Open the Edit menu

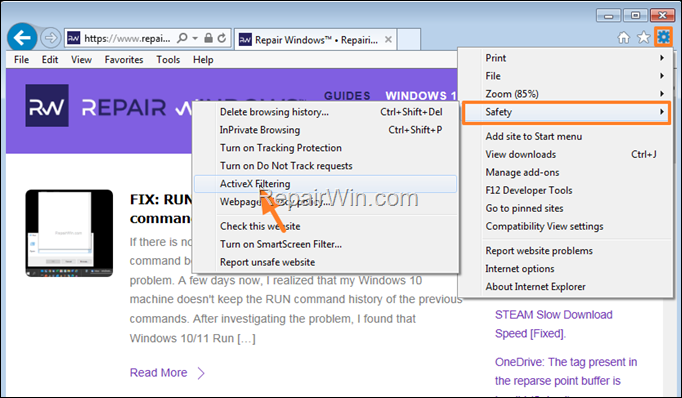pos(50,60)
